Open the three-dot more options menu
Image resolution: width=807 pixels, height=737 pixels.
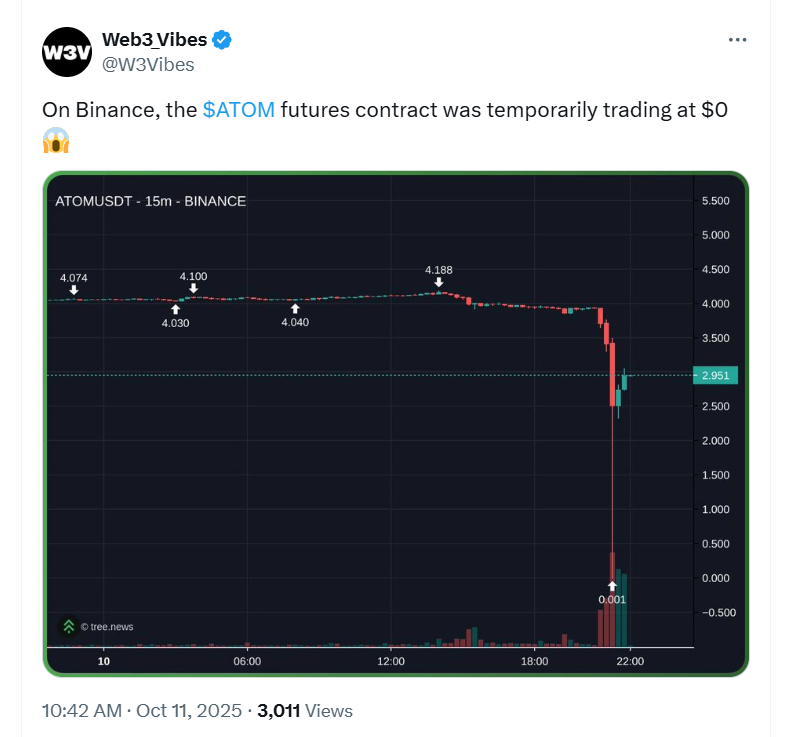pos(737,40)
